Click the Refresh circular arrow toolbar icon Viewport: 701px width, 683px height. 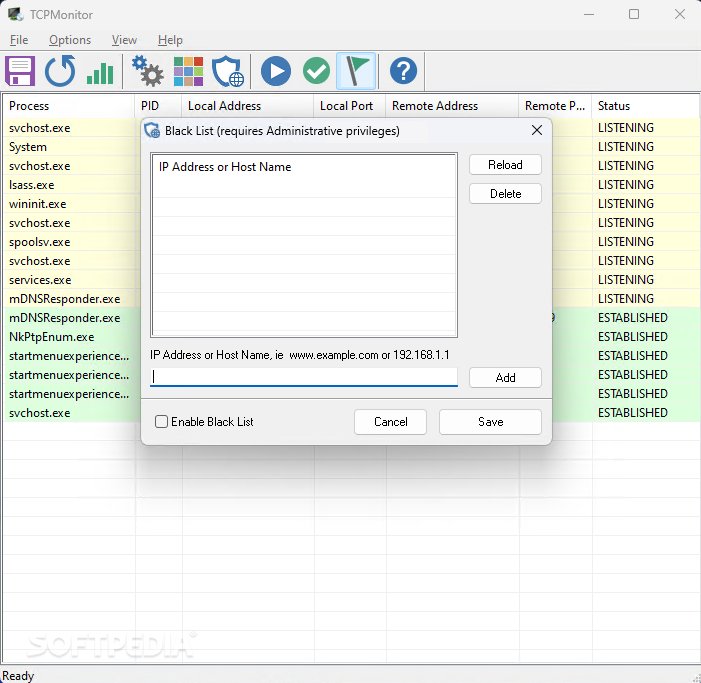(60, 71)
